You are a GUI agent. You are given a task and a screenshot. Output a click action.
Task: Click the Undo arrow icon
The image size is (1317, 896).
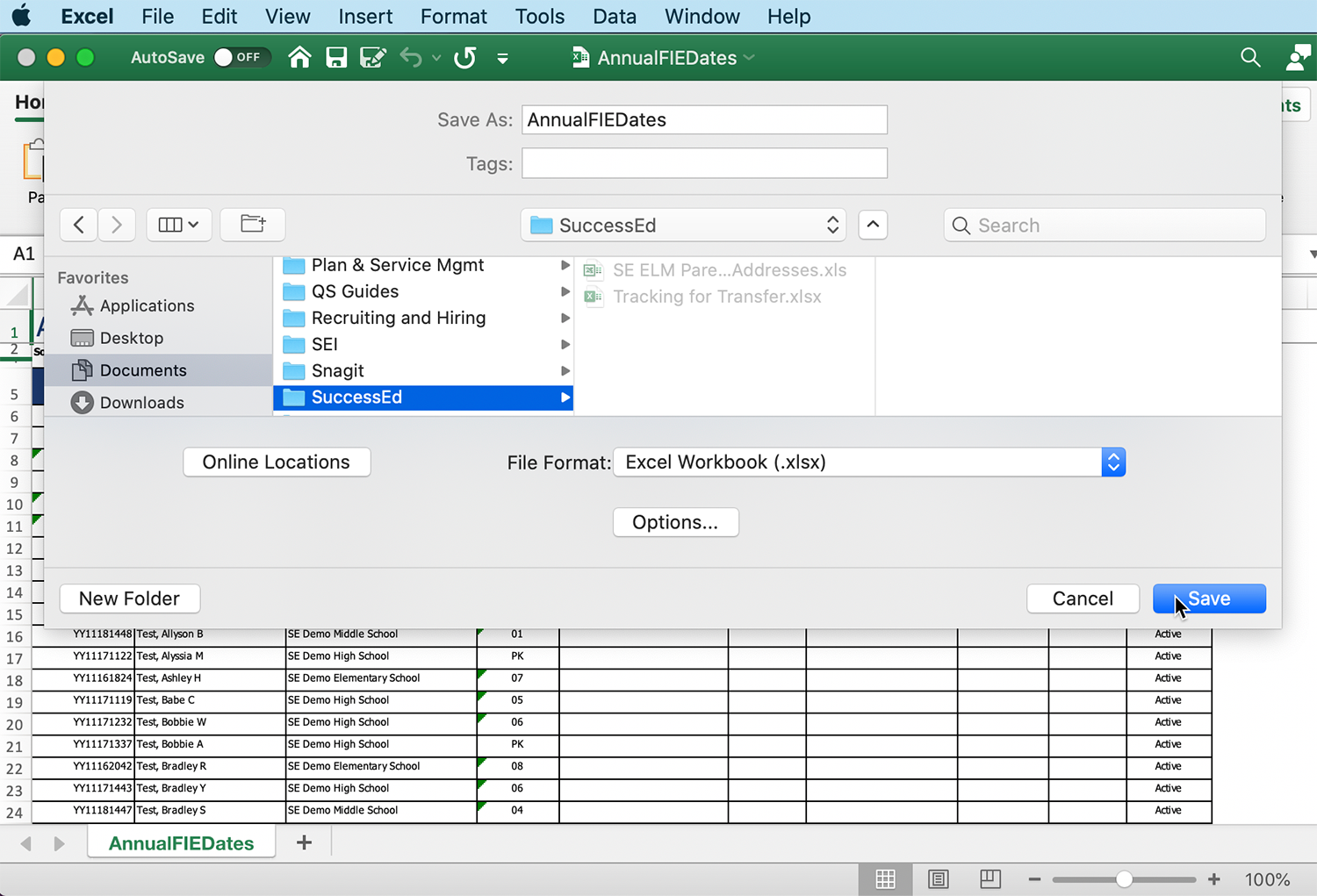point(411,58)
